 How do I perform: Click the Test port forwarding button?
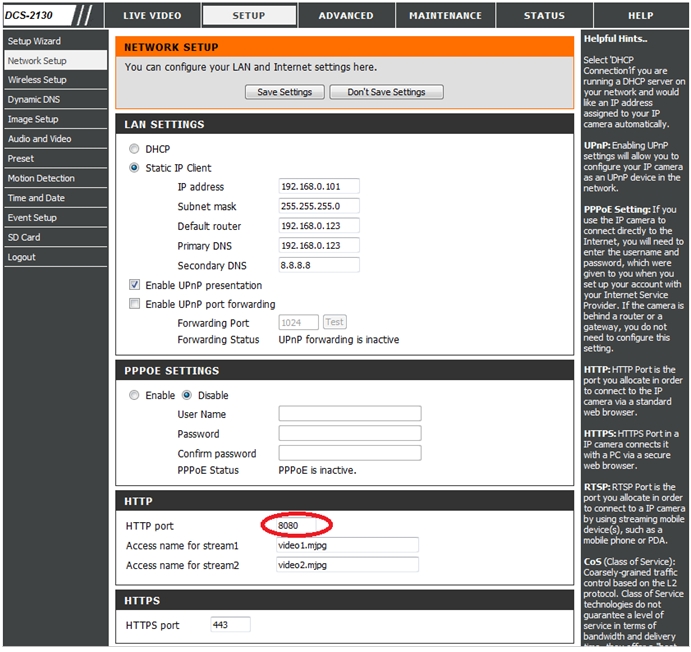pyautogui.click(x=334, y=322)
